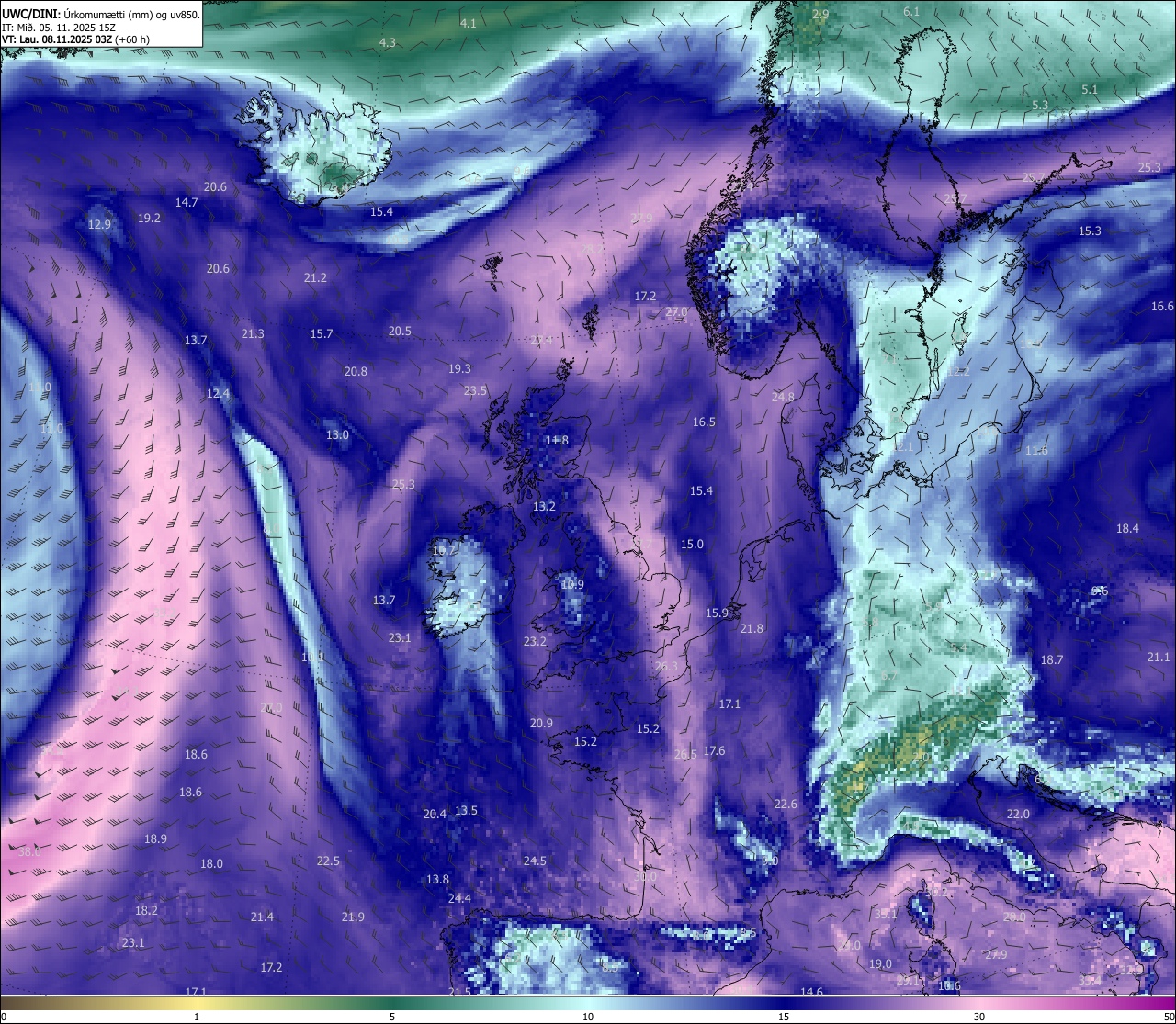
Task: Click the map value 21.8
Action: 752,629
